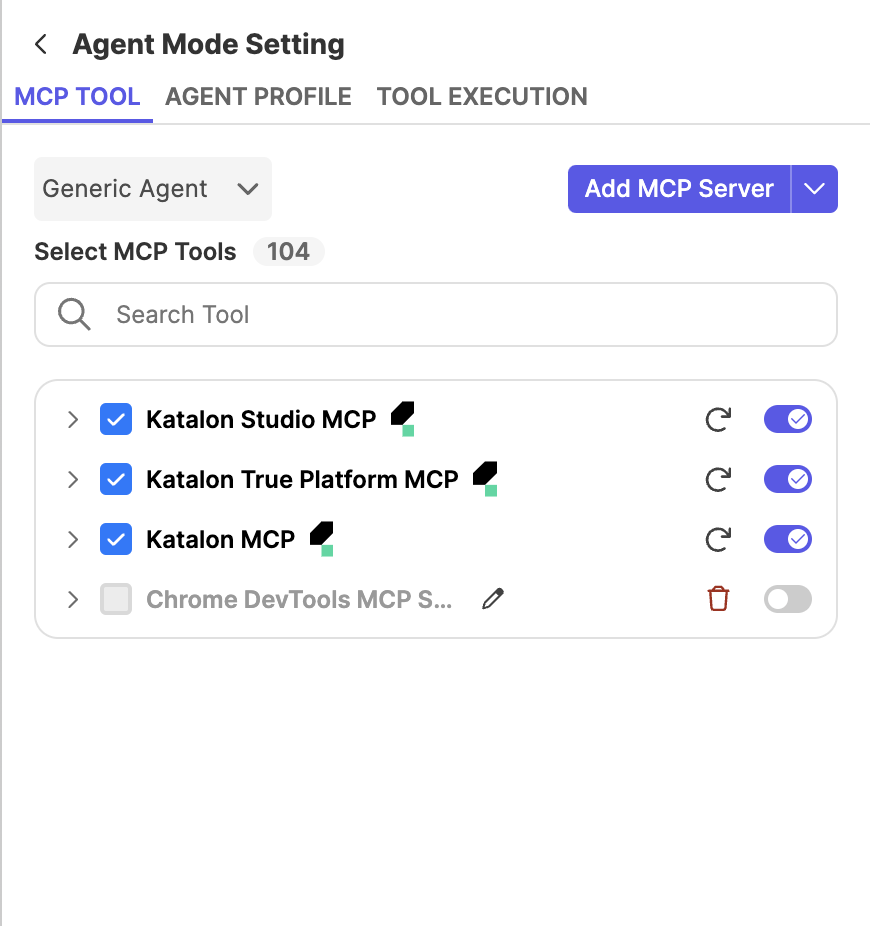Switch to the AGENT PROFILE tab
Screen dimensions: 870x926
coord(258,96)
